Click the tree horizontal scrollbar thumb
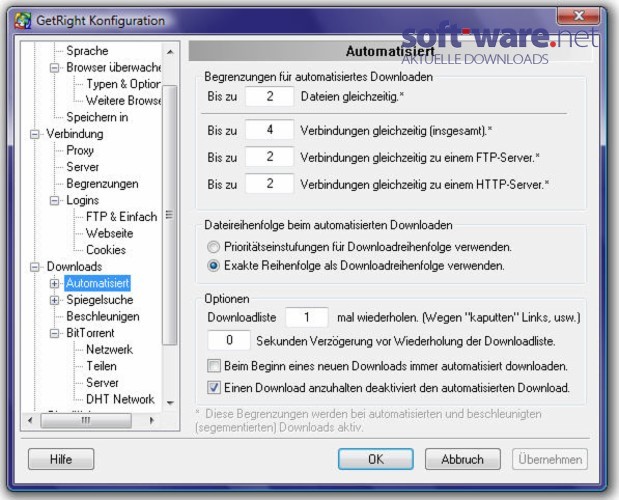The width and height of the screenshot is (619, 500). coord(86,421)
